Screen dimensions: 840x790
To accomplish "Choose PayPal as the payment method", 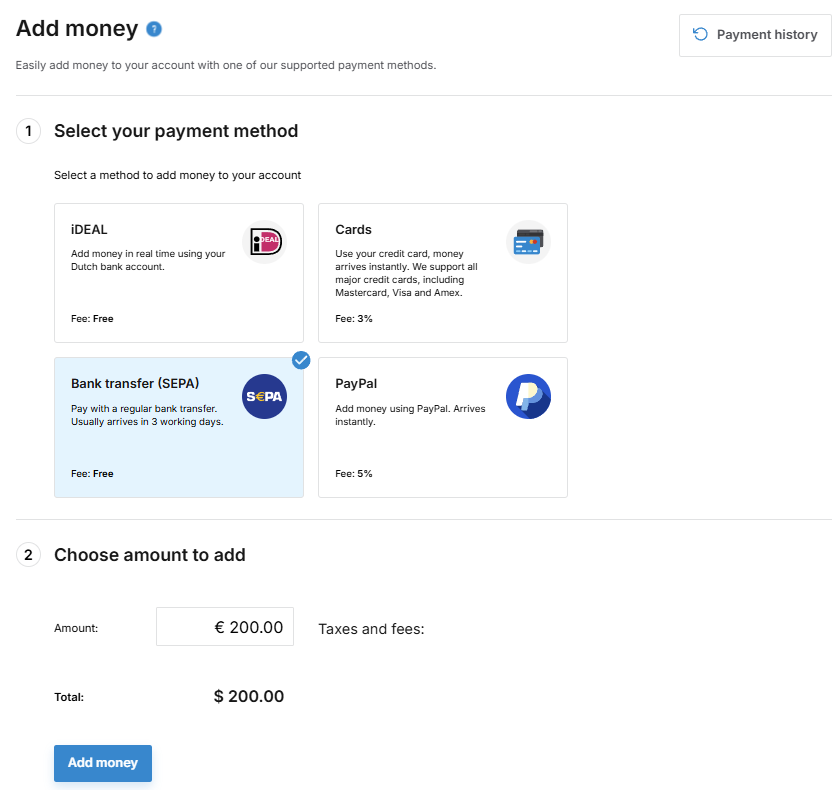I will (443, 427).
